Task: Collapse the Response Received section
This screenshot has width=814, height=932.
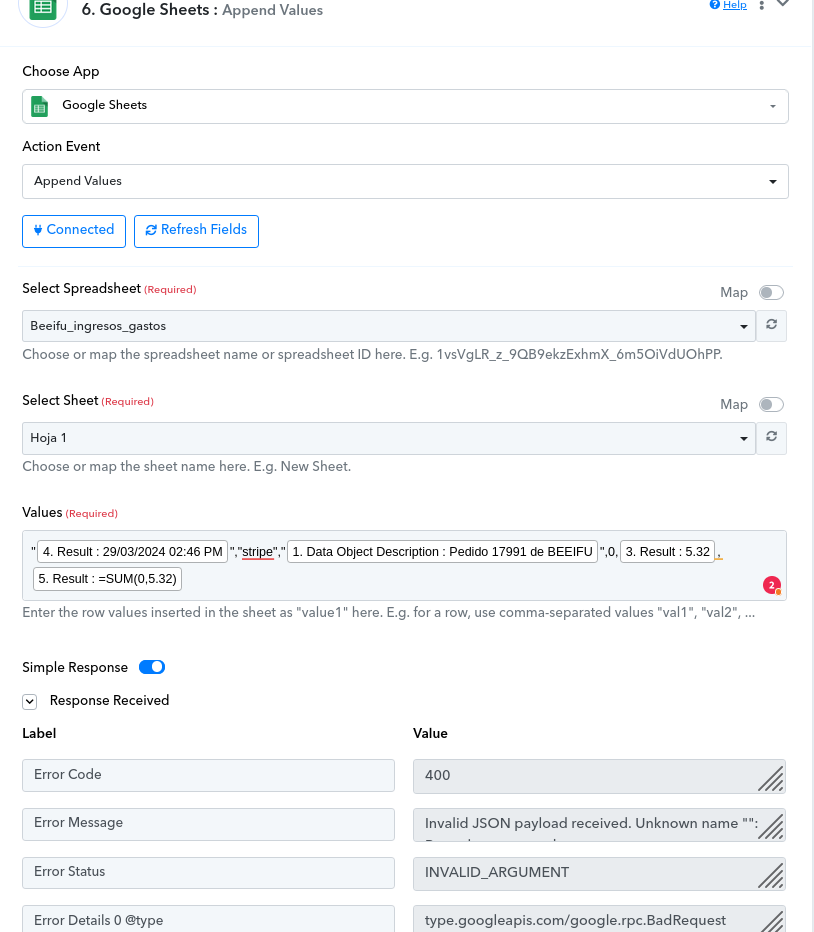Action: (30, 701)
